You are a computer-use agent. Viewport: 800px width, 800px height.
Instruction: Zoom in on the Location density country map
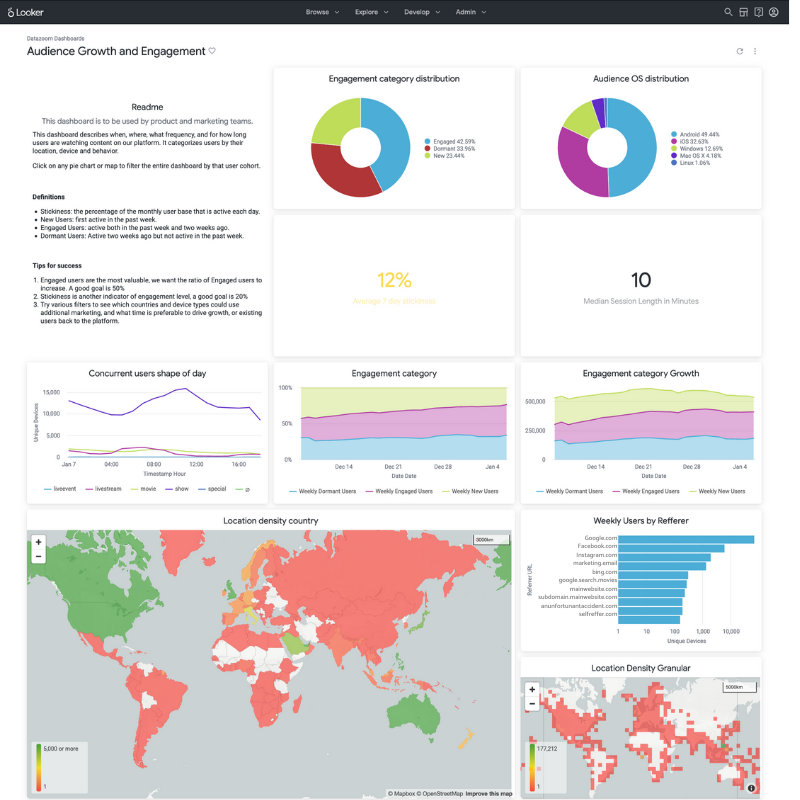coord(37,542)
